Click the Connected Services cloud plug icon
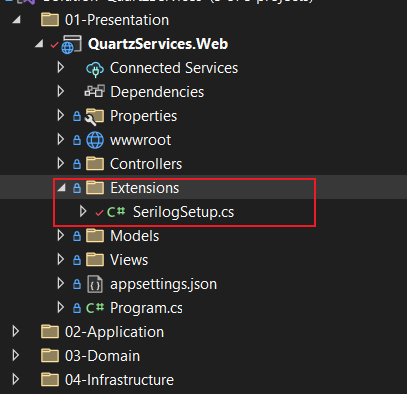The width and height of the screenshot is (407, 394). pos(95,69)
